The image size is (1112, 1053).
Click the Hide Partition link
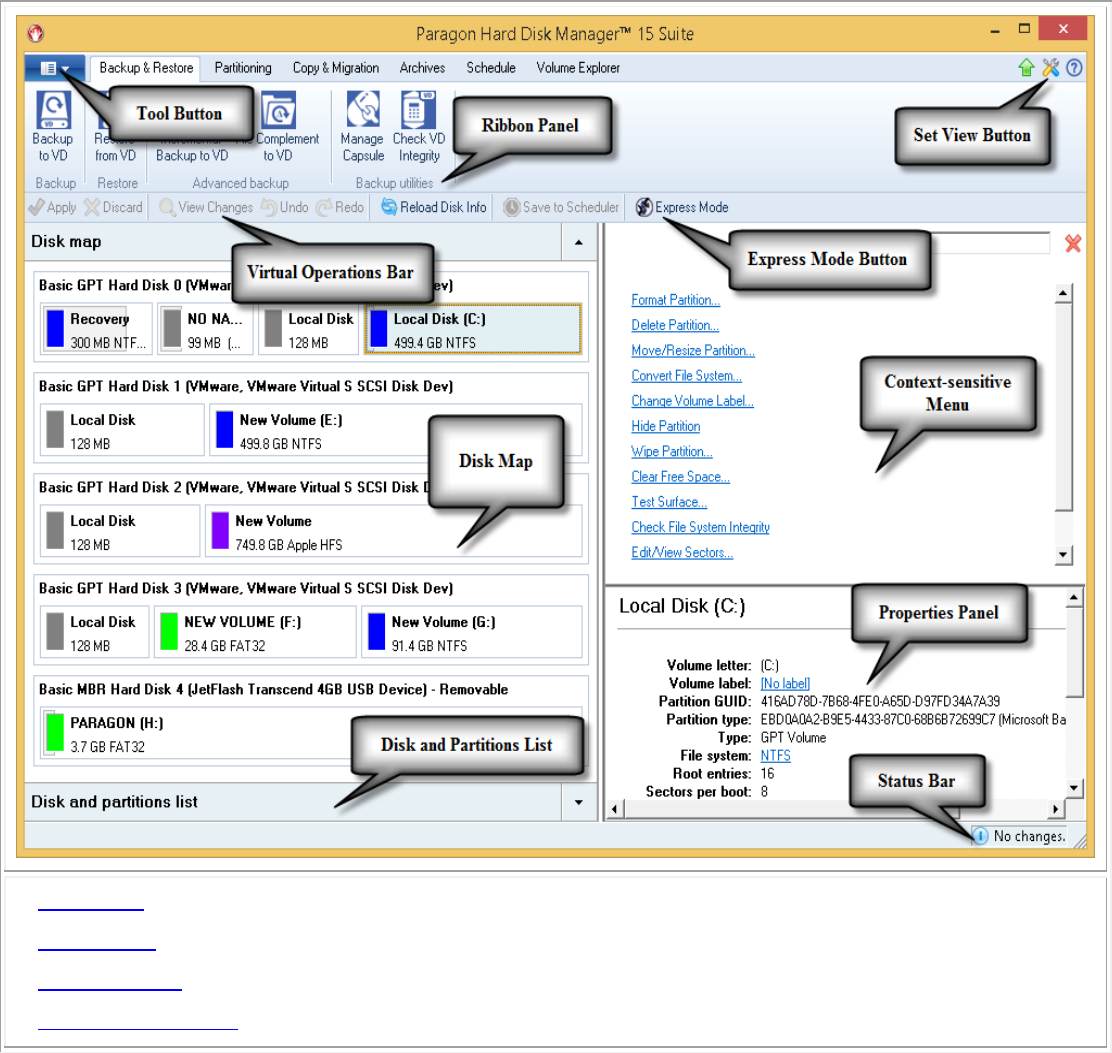coord(665,426)
